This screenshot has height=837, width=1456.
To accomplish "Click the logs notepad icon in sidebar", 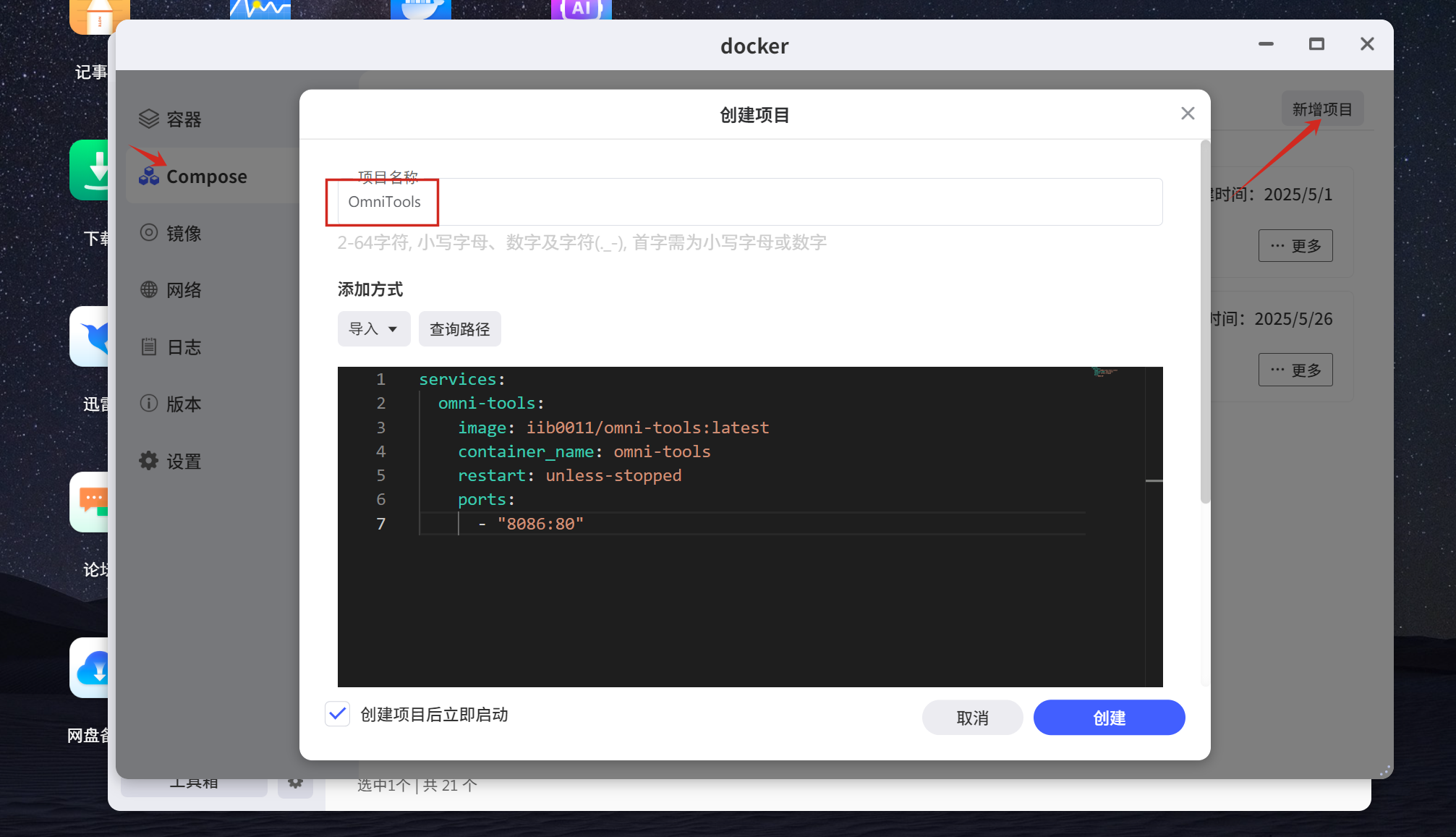I will (148, 347).
